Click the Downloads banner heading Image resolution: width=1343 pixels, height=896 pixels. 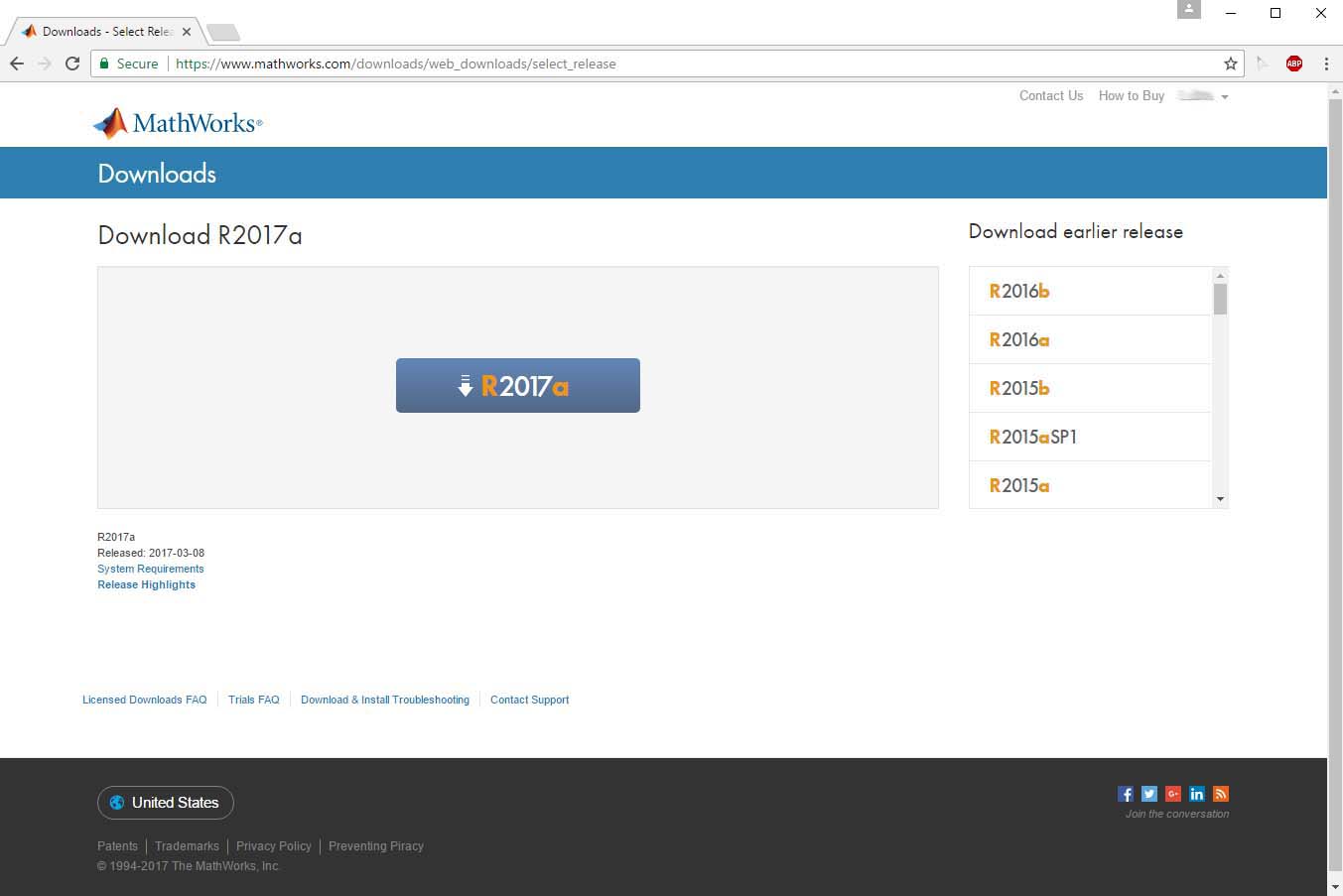157,174
